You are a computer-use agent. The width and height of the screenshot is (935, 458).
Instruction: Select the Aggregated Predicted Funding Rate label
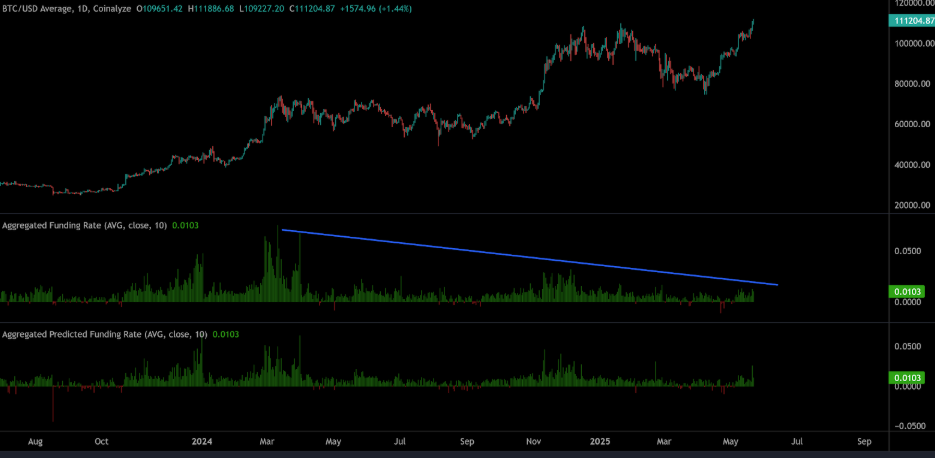(x=101, y=334)
